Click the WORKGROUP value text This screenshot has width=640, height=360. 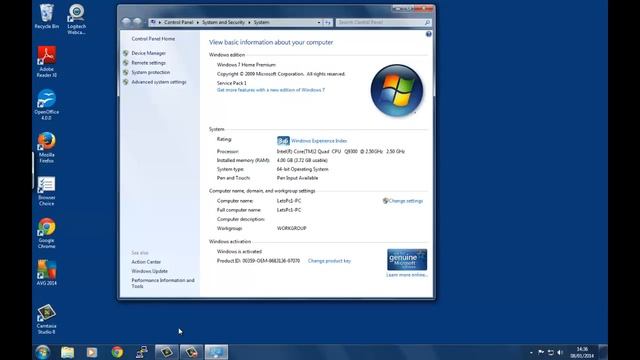tap(291, 229)
